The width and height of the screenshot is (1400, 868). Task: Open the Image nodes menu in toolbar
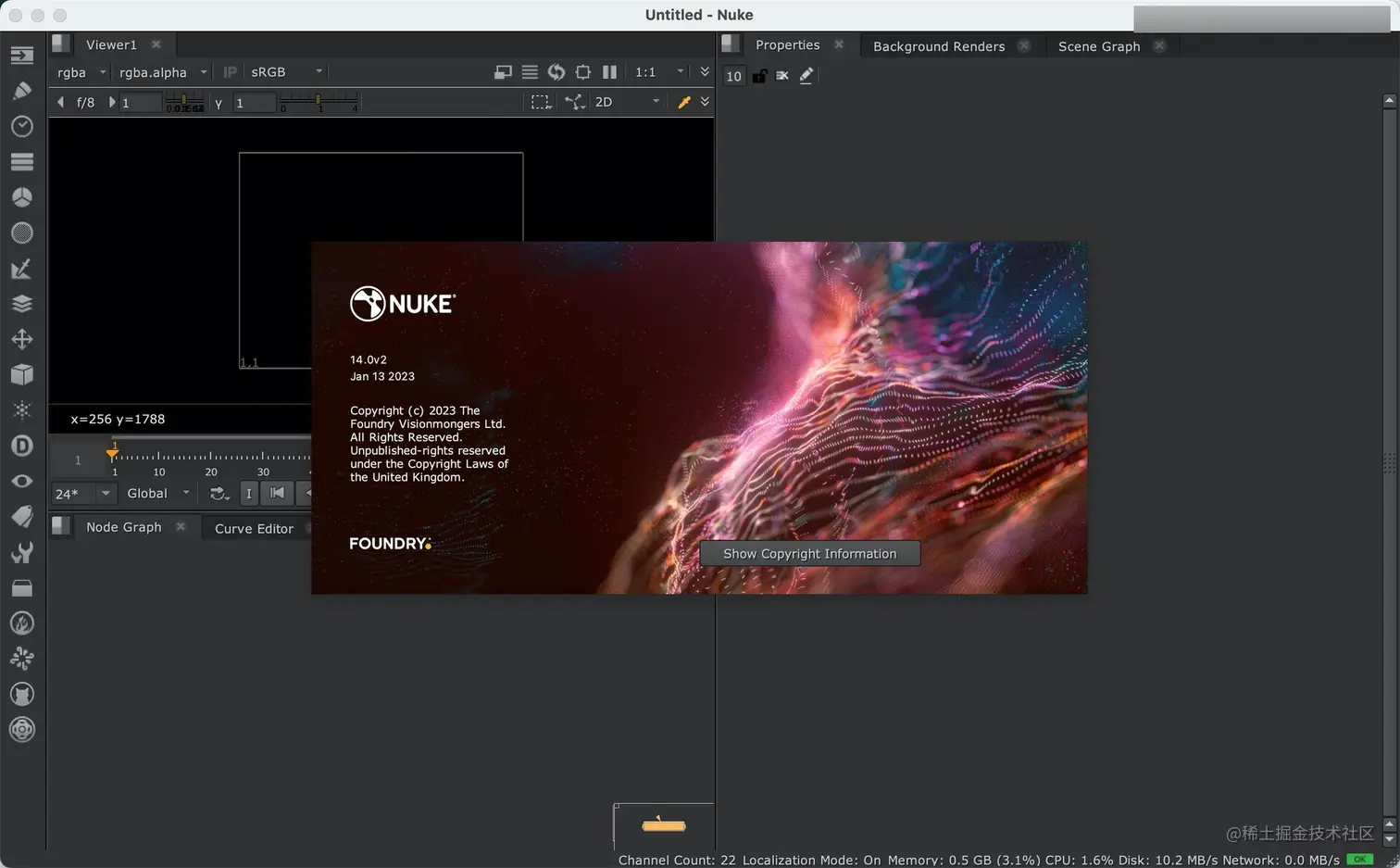point(21,56)
